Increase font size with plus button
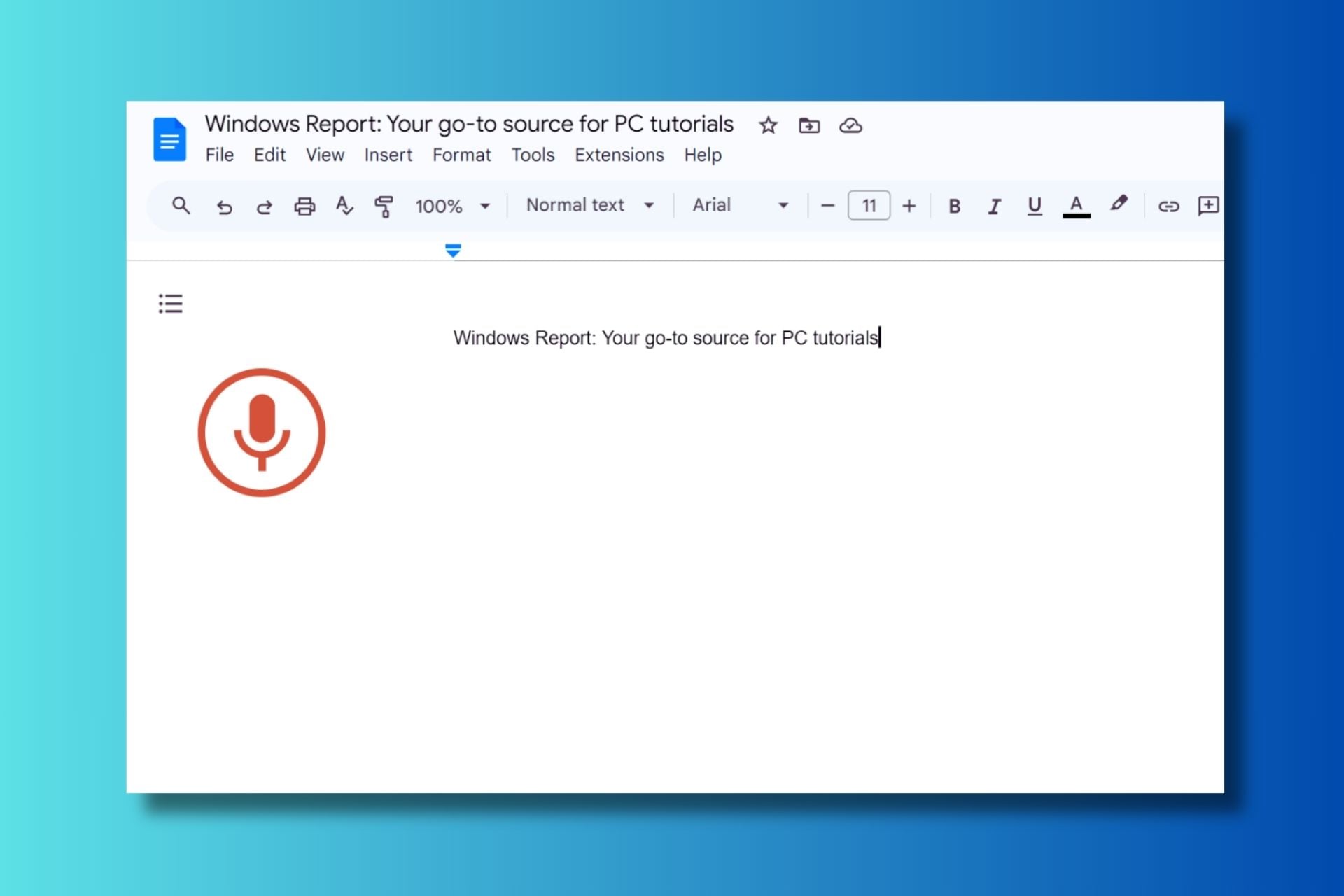This screenshot has height=896, width=1344. coord(909,206)
